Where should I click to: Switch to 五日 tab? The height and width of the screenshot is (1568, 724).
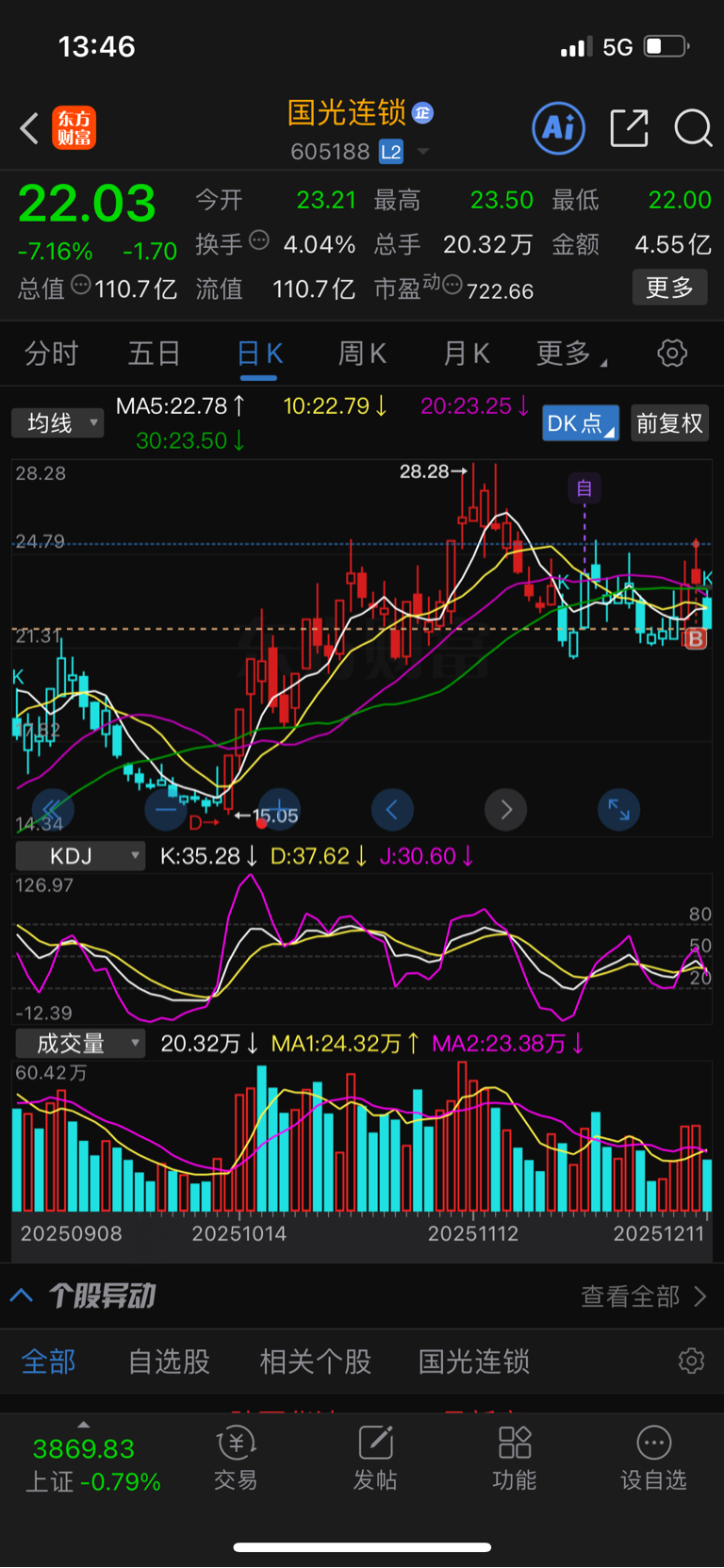[154, 355]
